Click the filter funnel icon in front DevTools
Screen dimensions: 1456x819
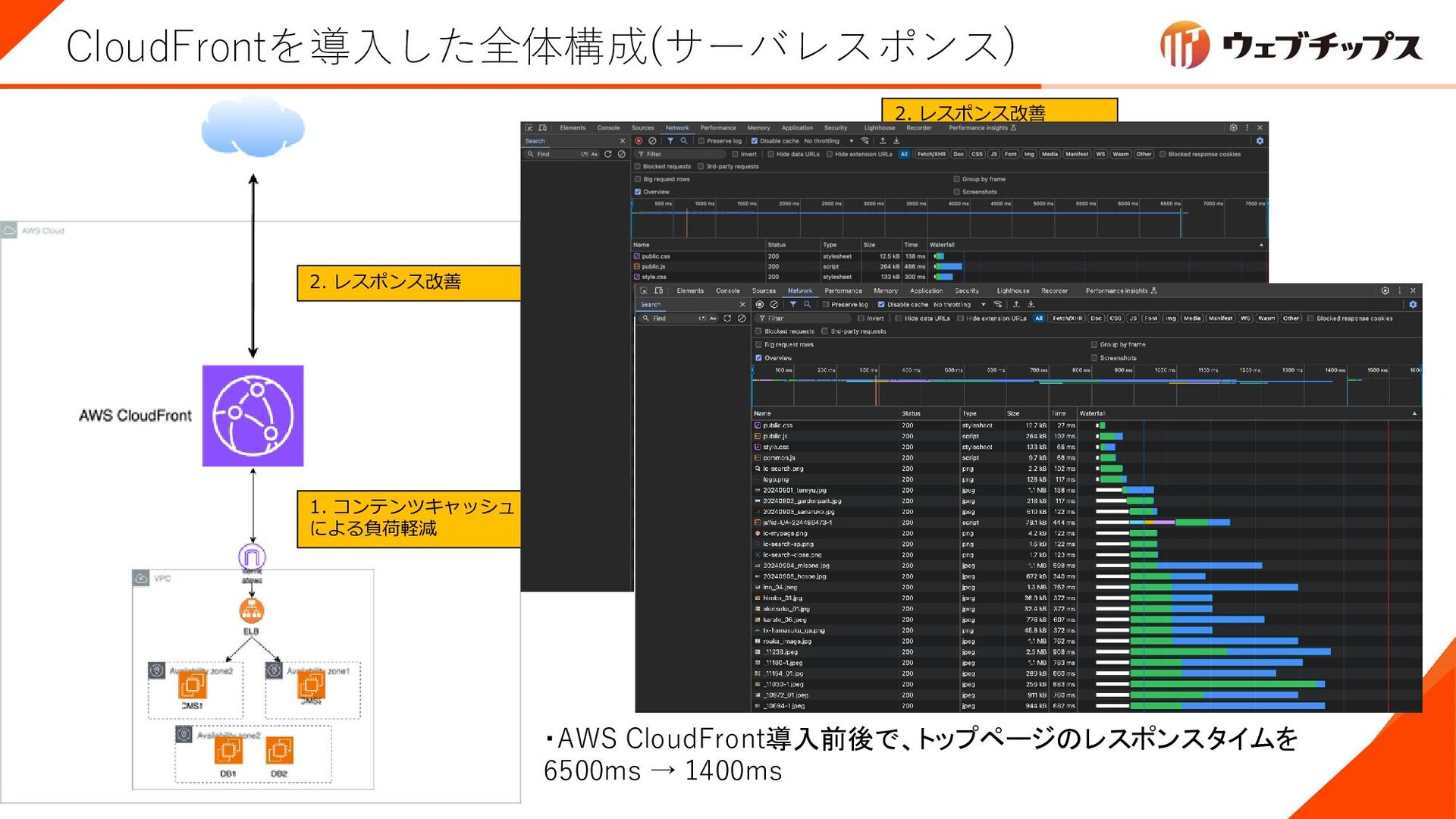click(x=792, y=305)
